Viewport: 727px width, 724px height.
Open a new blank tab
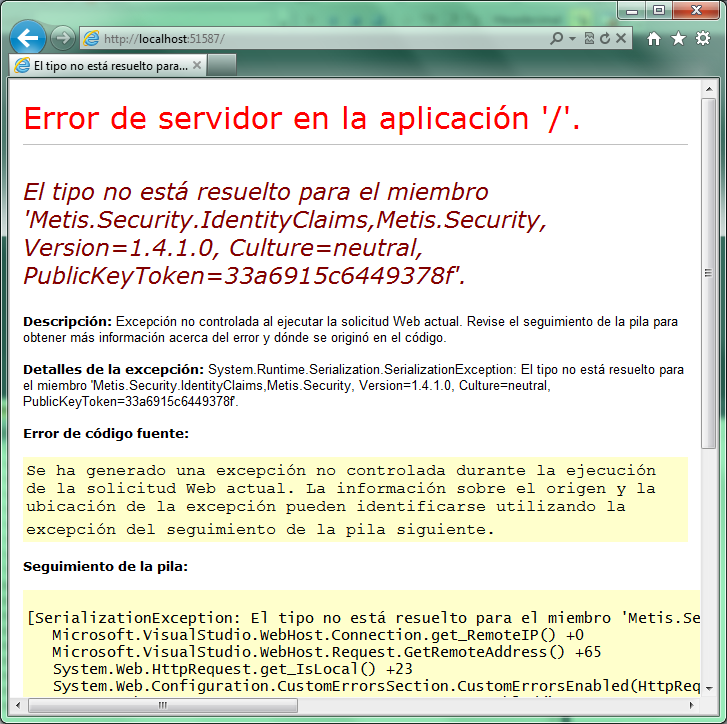[222, 65]
